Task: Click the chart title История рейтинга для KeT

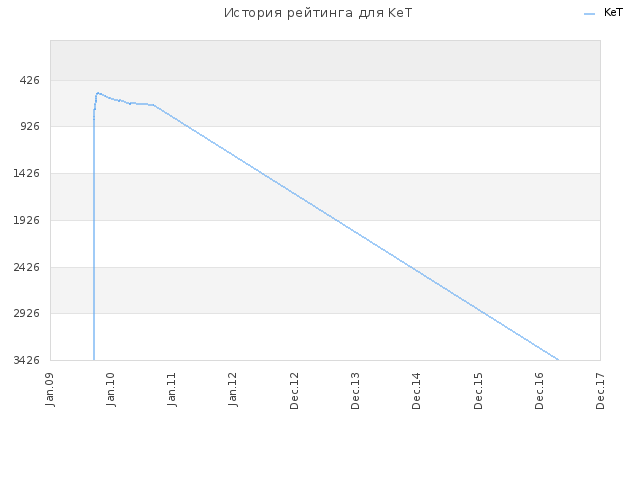Action: pyautogui.click(x=318, y=13)
